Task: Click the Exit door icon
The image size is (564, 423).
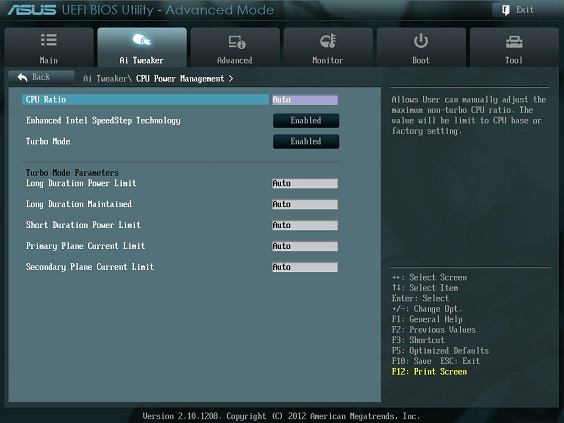Action: click(506, 10)
